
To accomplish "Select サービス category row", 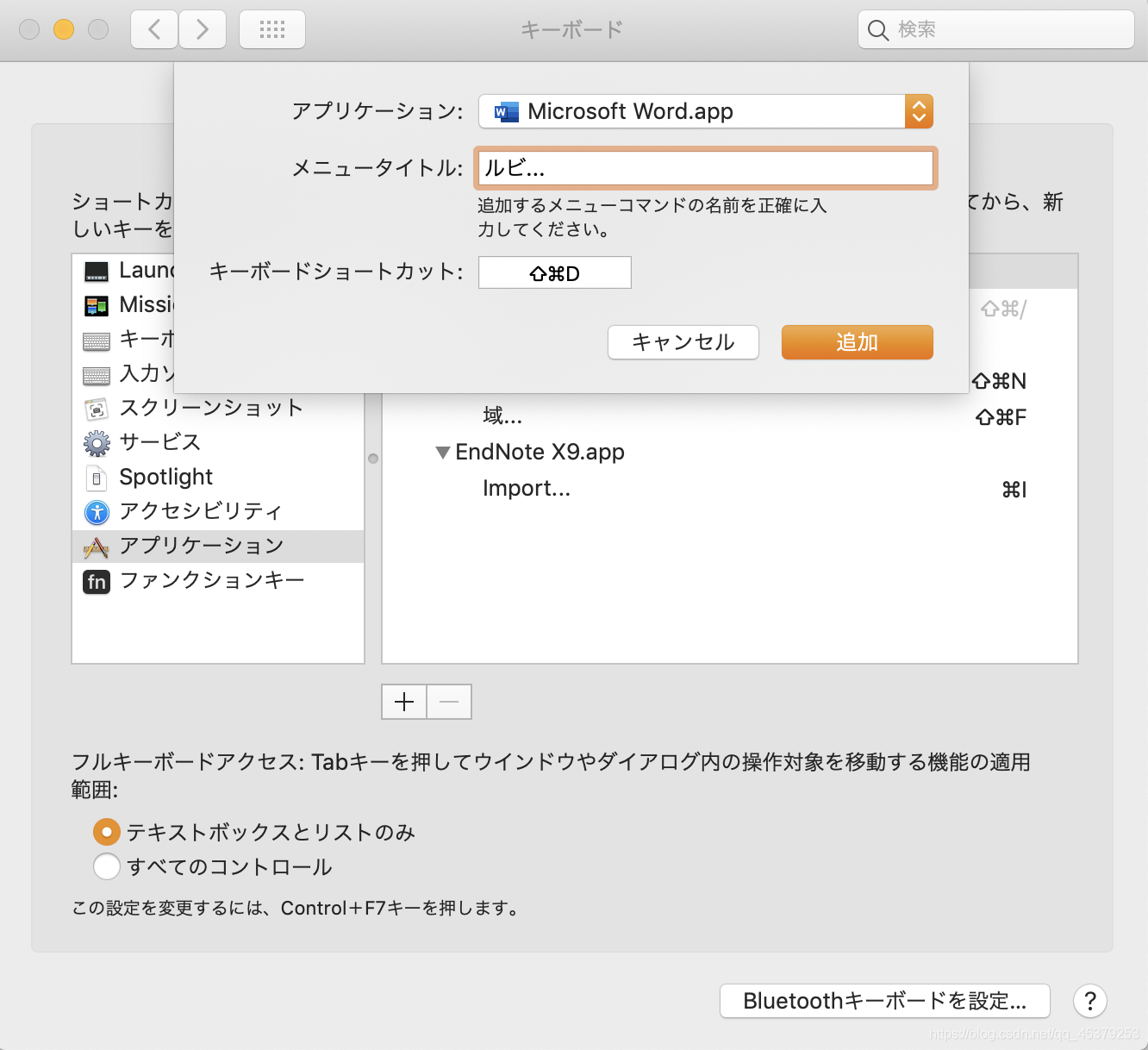I will pyautogui.click(x=218, y=443).
